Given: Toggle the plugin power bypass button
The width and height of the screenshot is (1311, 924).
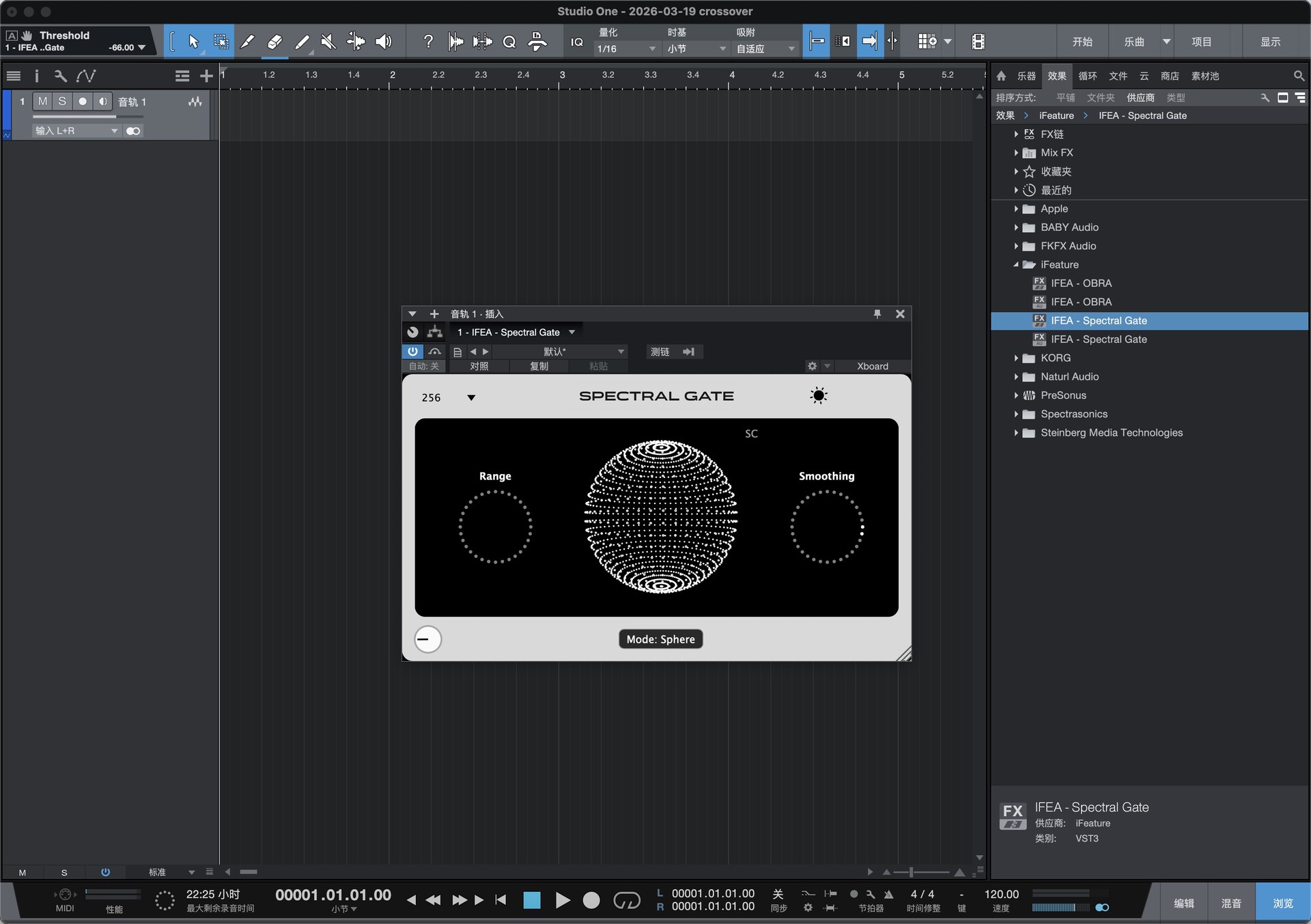Looking at the screenshot, I should click(x=412, y=352).
